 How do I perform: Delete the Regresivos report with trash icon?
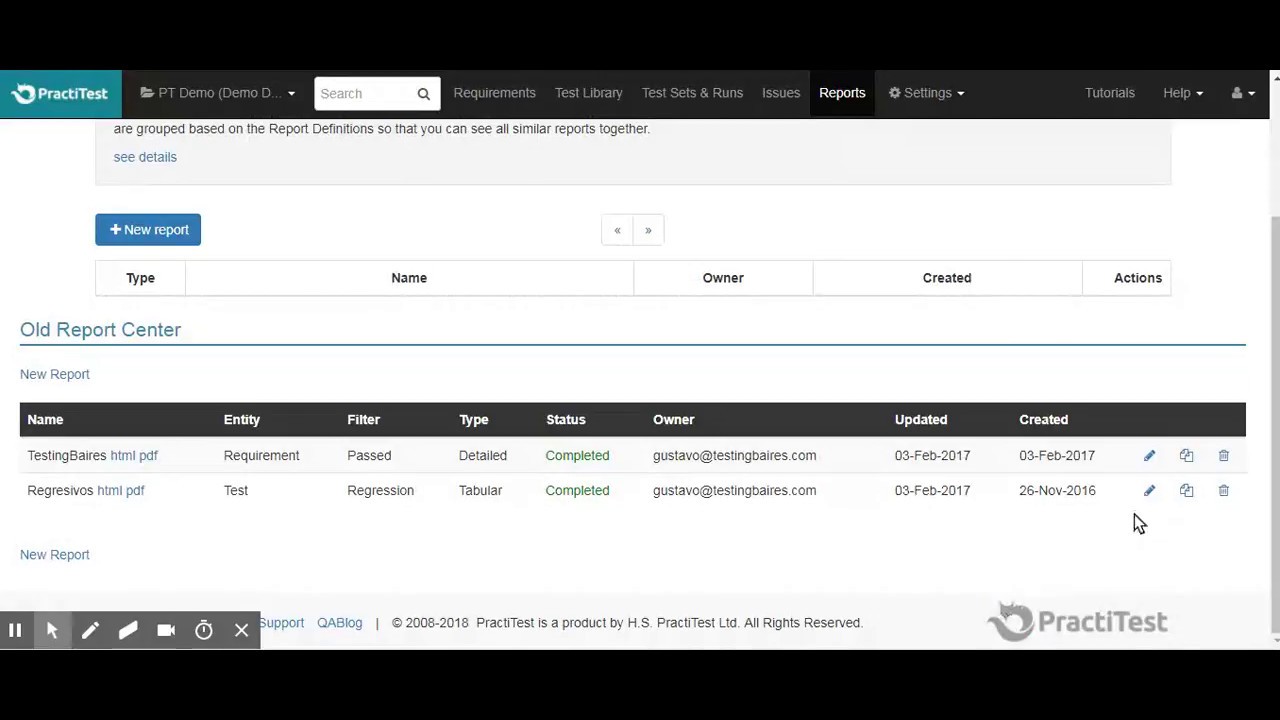pyautogui.click(x=1223, y=491)
